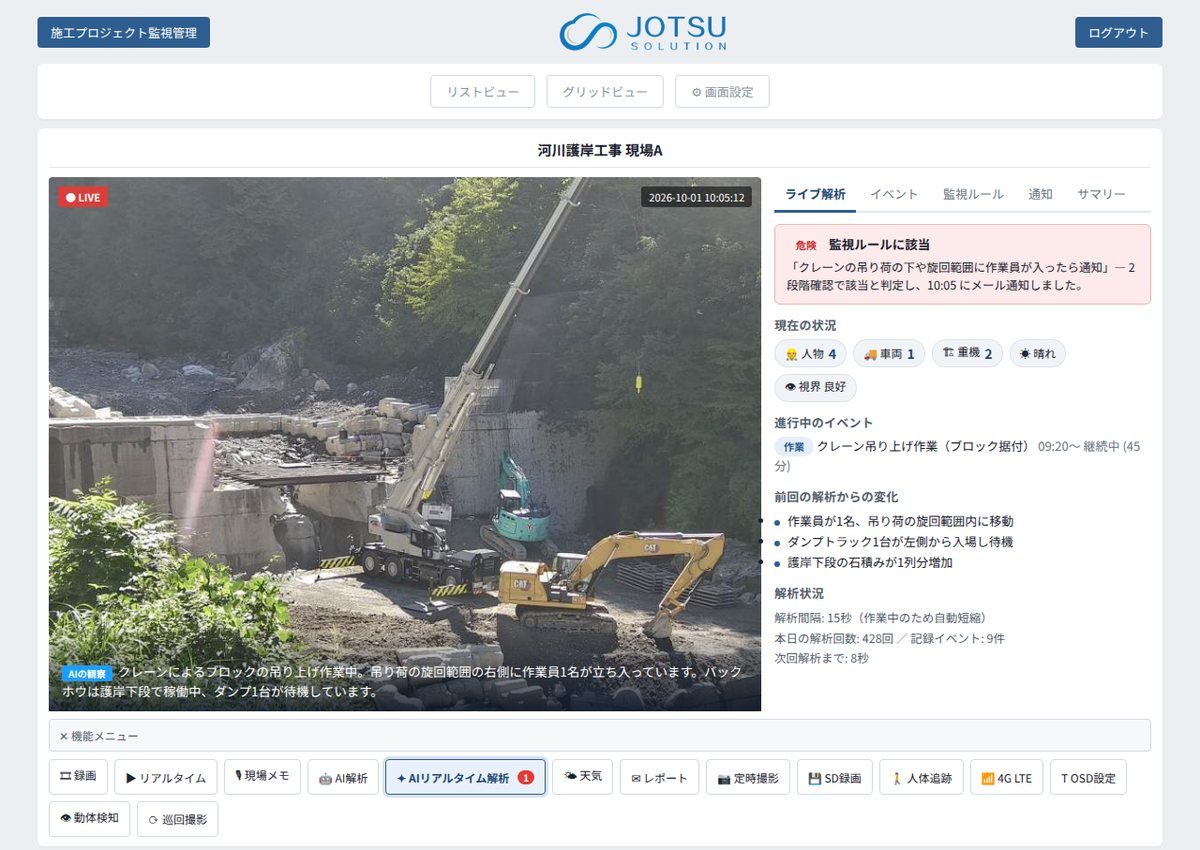
Task: Toggle AIリアルタイム解析 feature
Action: (x=465, y=777)
